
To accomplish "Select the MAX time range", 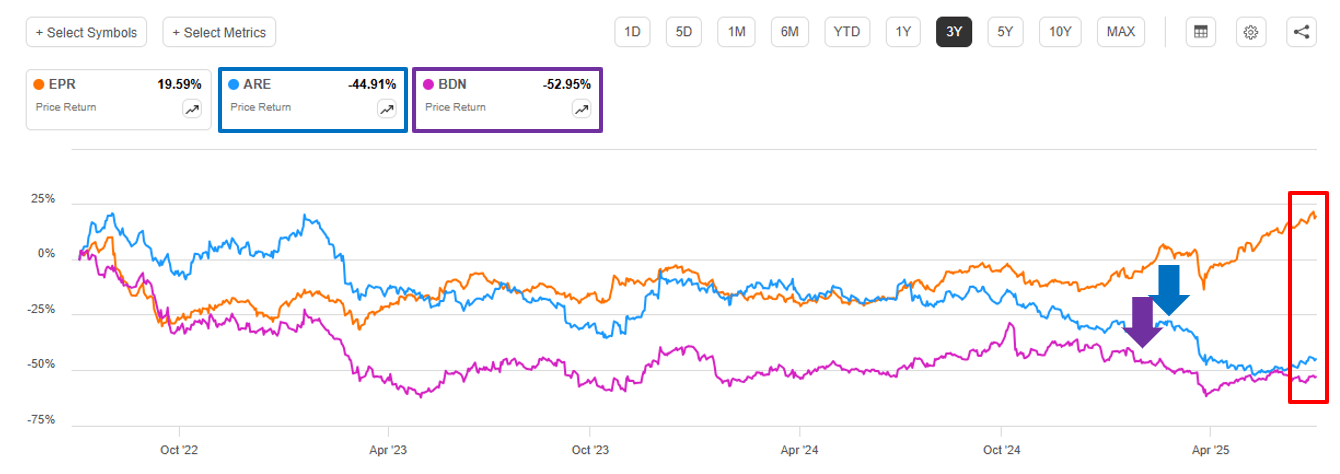I will (1121, 32).
